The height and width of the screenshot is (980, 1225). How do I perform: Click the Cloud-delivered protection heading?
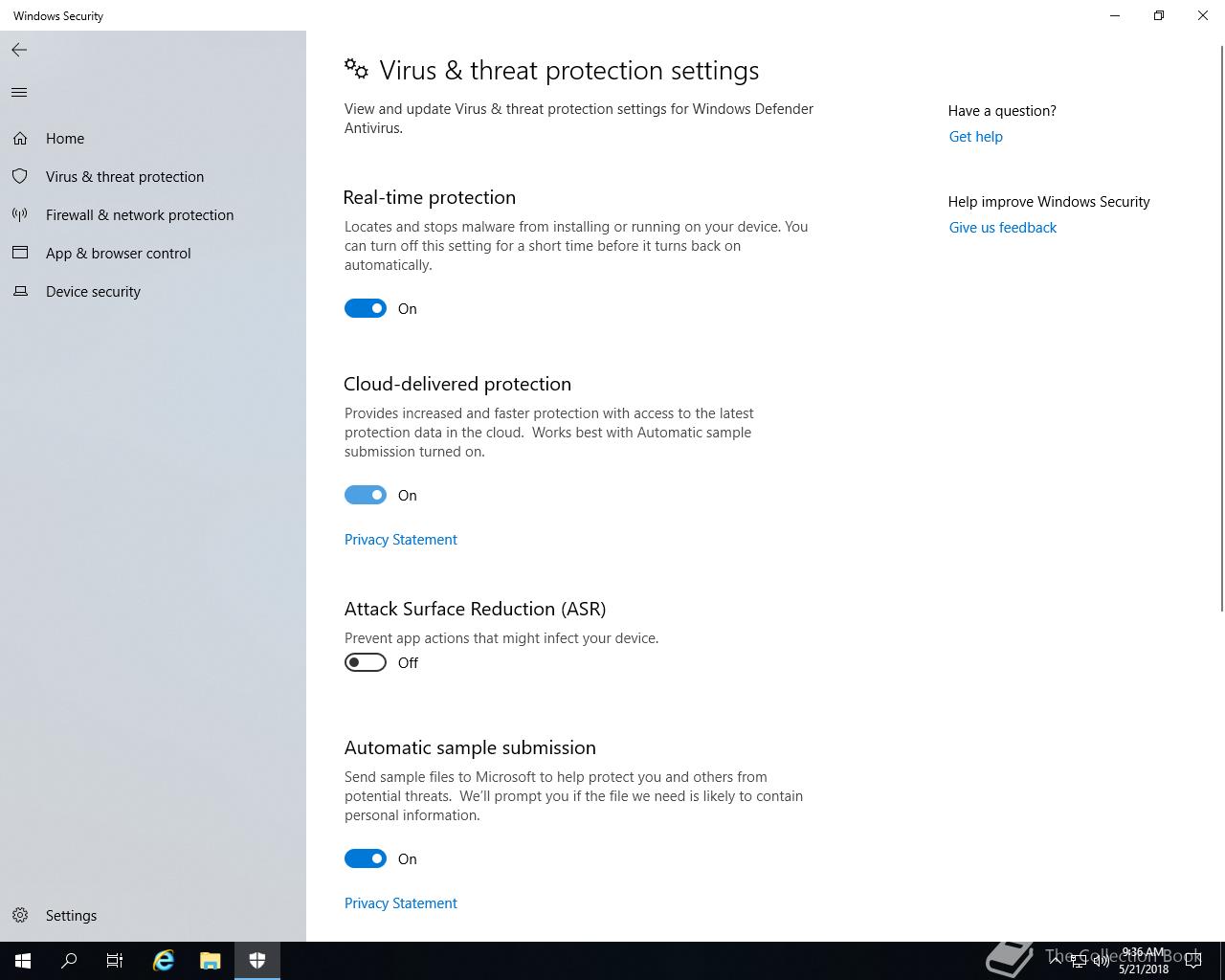[x=457, y=384]
